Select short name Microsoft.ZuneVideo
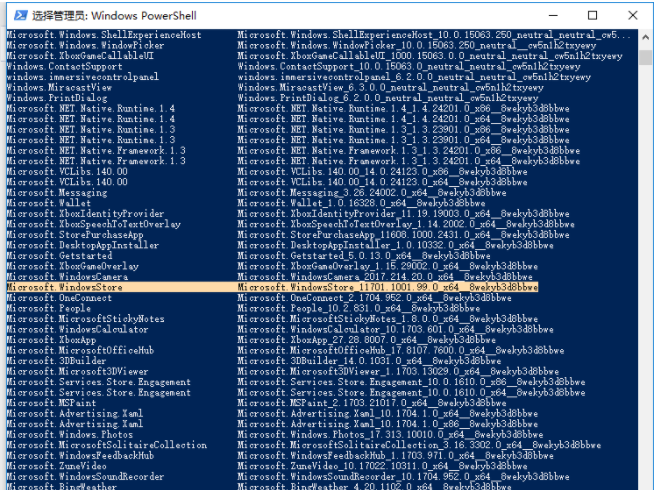 pyautogui.click(x=56, y=466)
